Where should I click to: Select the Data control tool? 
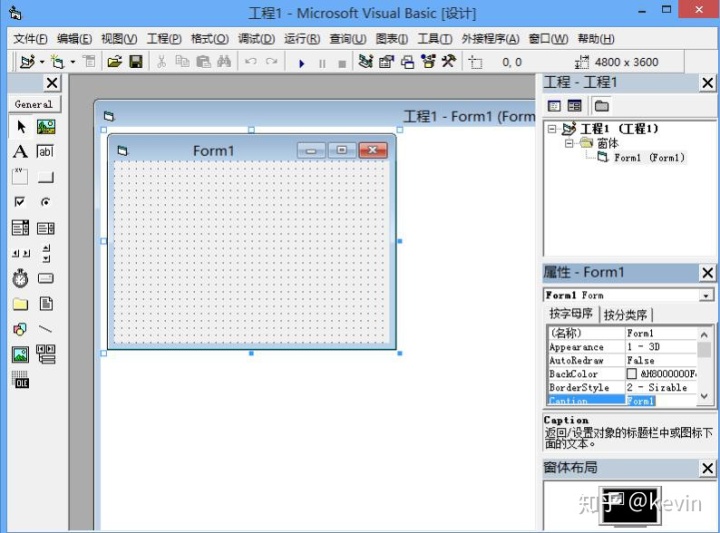coord(46,354)
